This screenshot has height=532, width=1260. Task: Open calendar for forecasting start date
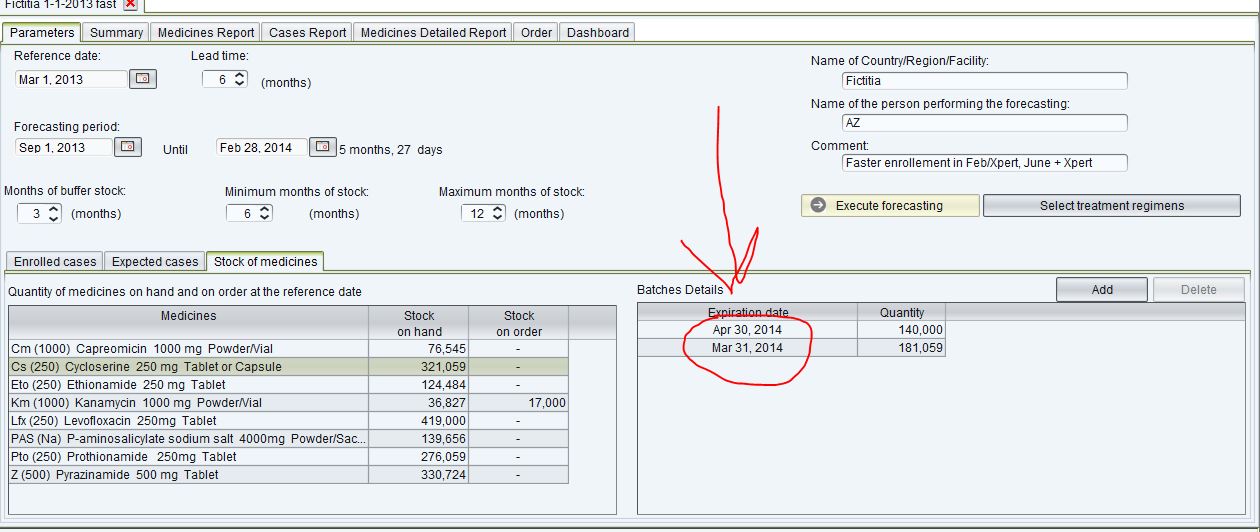coord(128,147)
